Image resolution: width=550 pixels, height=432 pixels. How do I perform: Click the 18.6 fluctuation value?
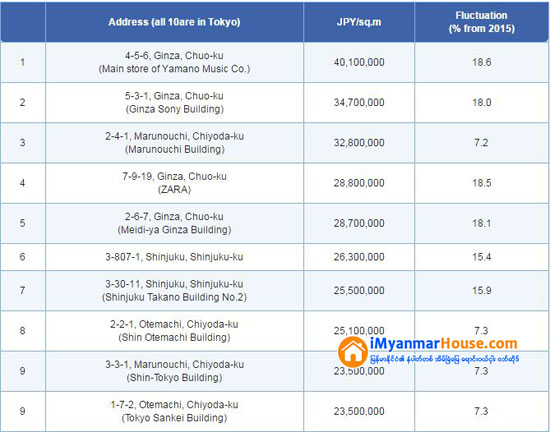[x=482, y=62]
